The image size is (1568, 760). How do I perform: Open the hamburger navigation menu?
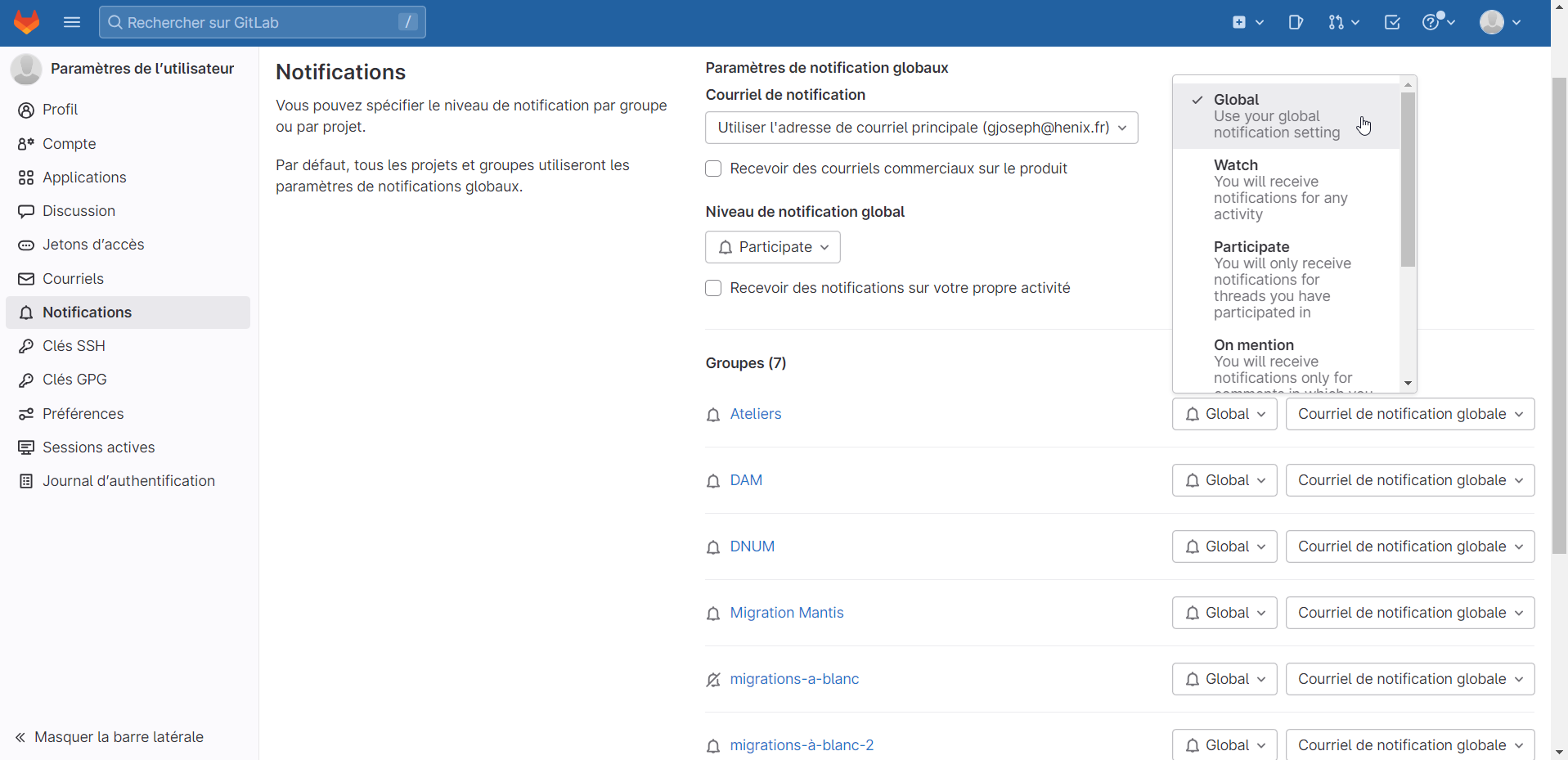coord(72,22)
